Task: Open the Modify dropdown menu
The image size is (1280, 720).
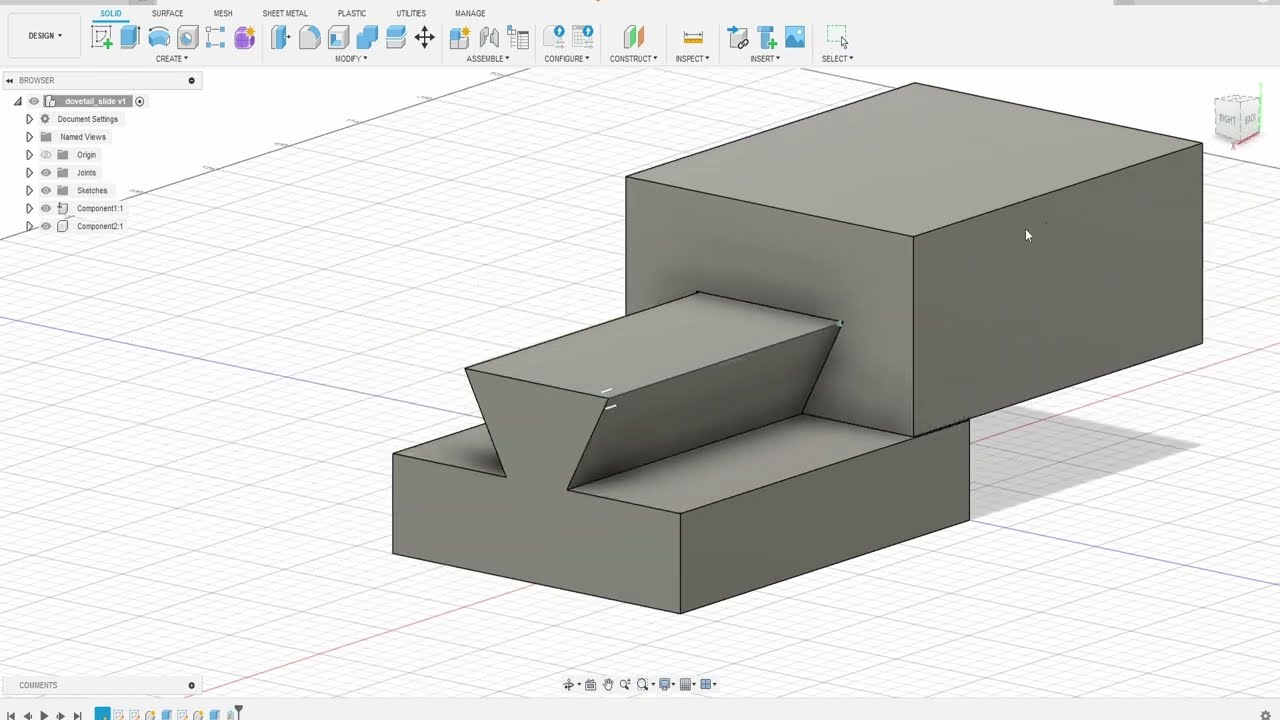Action: [351, 59]
